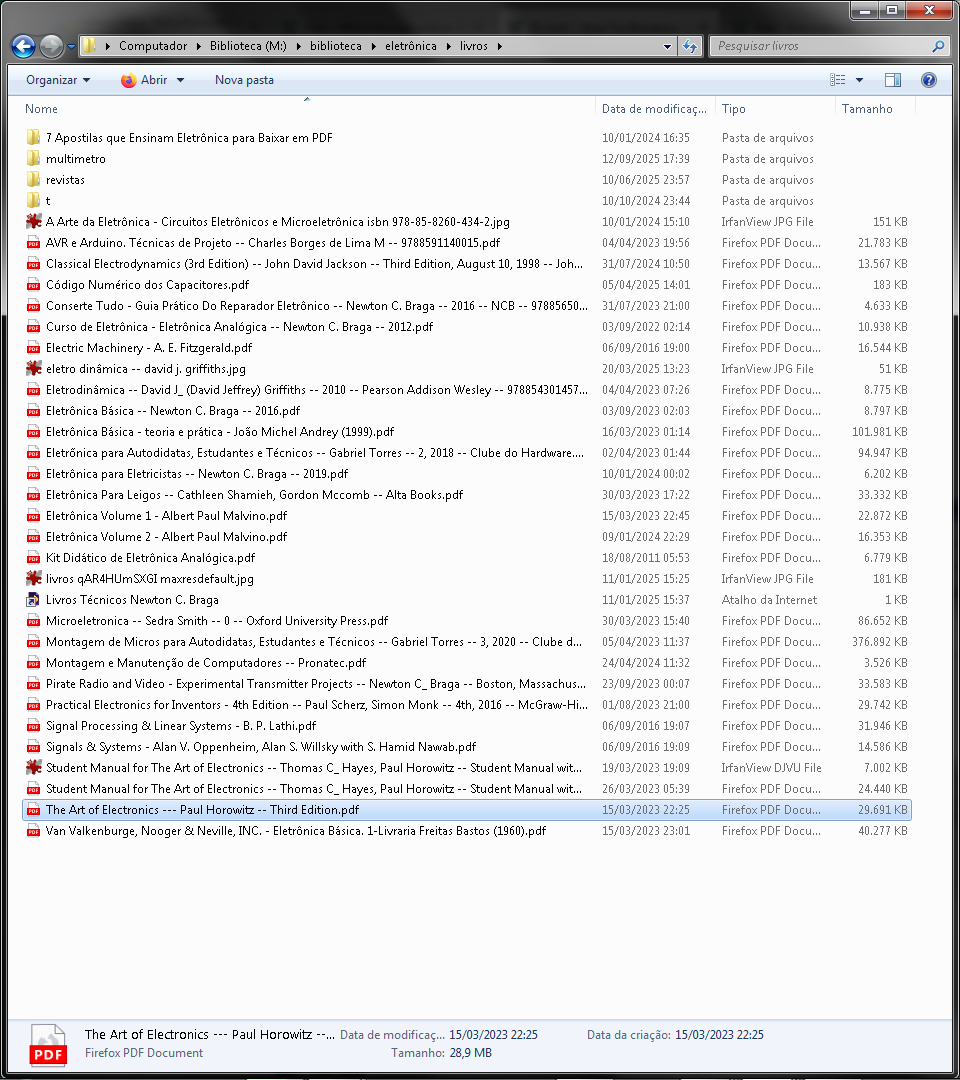Navigate to biblioteca in the breadcrumb
960x1080 pixels.
tap(335, 46)
